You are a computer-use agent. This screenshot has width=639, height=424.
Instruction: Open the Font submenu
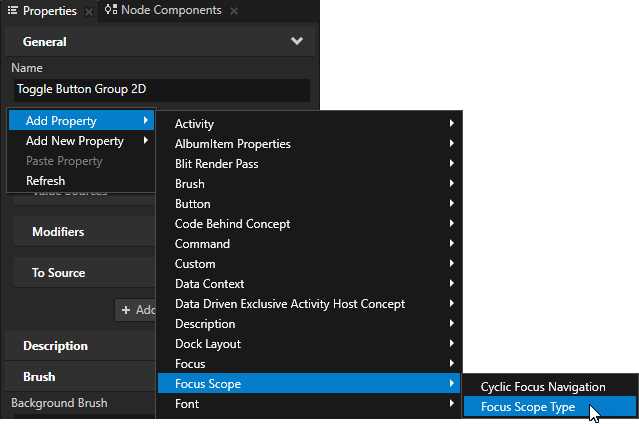click(309, 403)
